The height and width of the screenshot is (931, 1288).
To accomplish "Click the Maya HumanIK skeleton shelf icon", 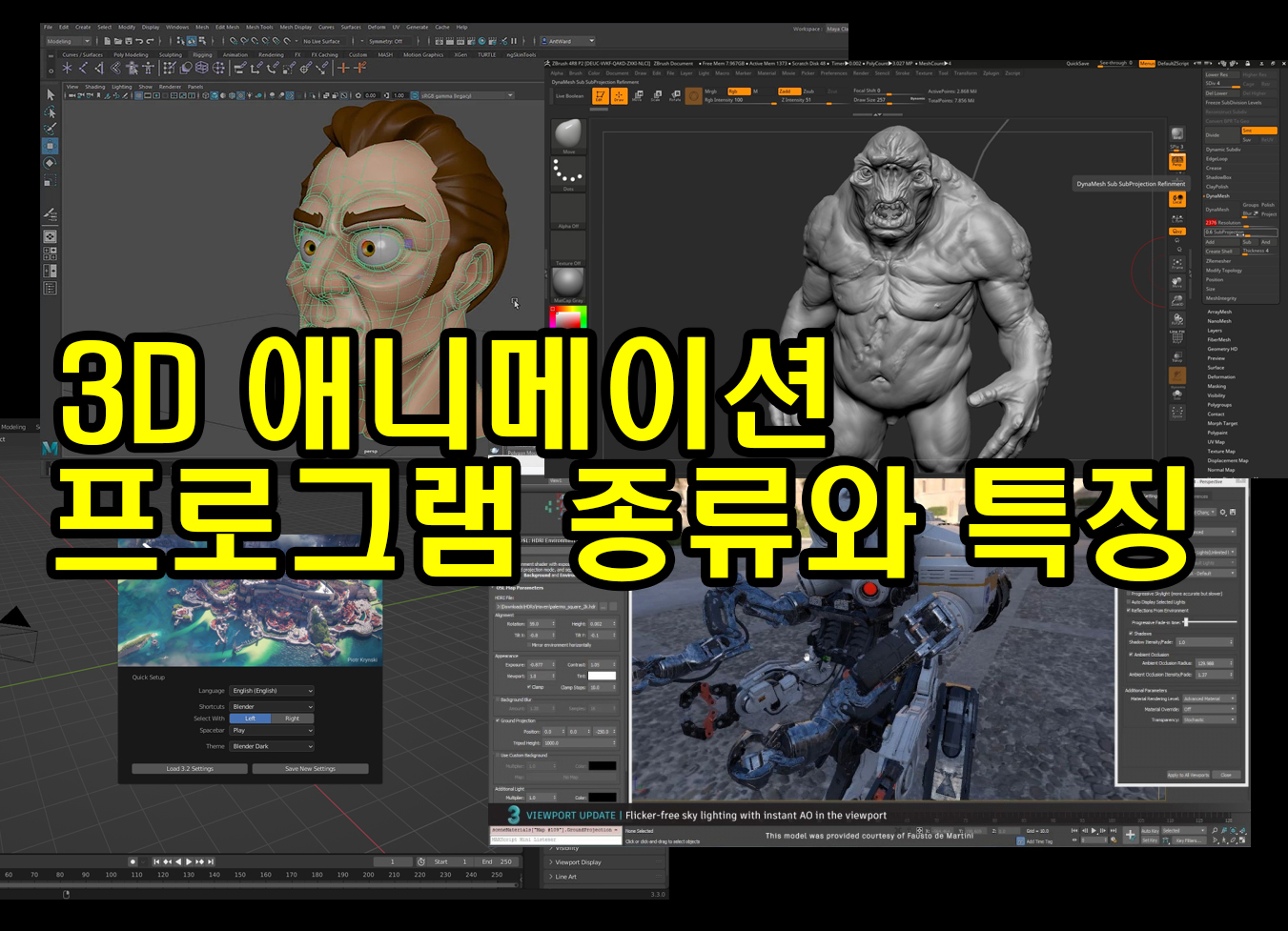I will pyautogui.click(x=148, y=69).
